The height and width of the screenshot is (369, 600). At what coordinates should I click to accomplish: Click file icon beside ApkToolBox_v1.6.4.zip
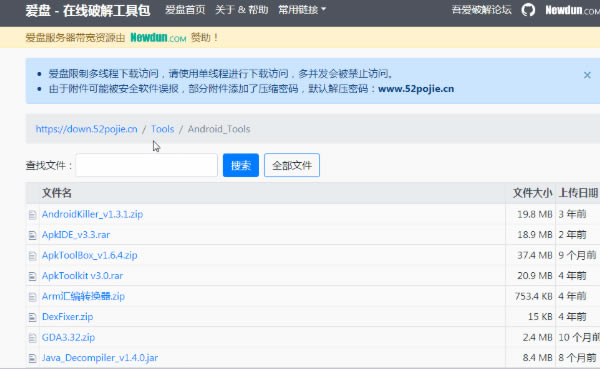[x=33, y=256]
